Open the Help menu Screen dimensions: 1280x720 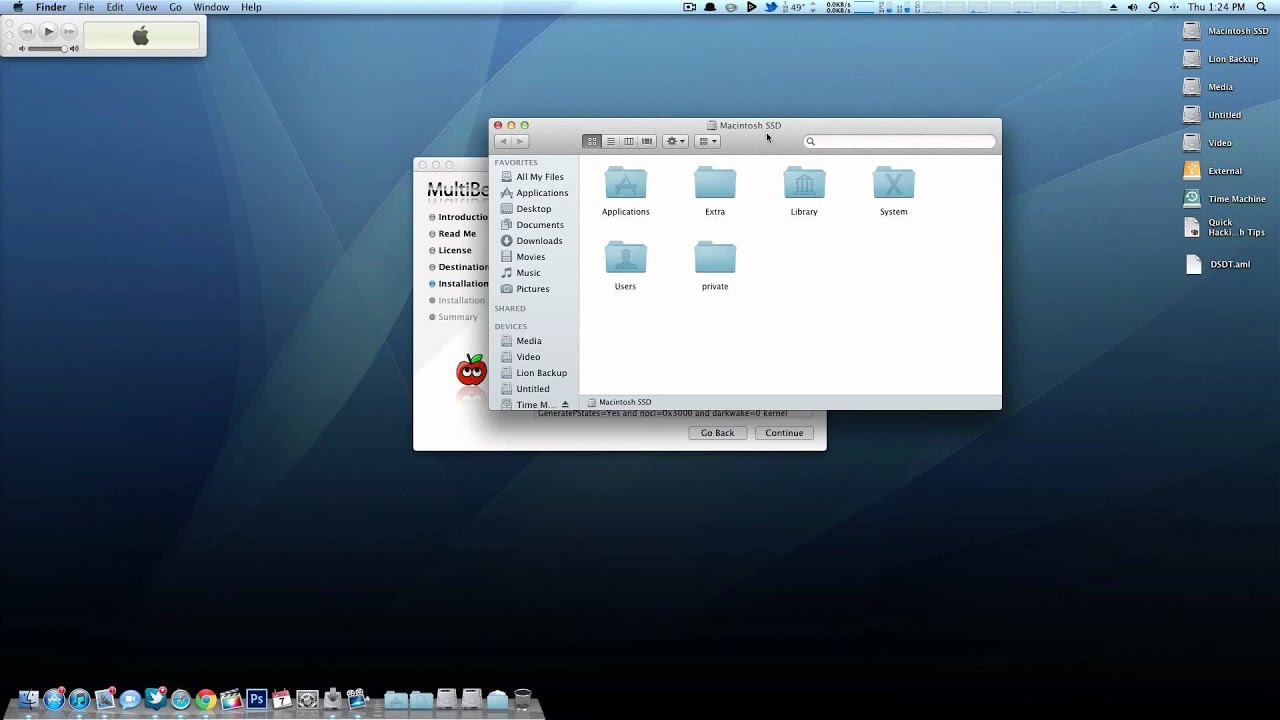[x=251, y=7]
